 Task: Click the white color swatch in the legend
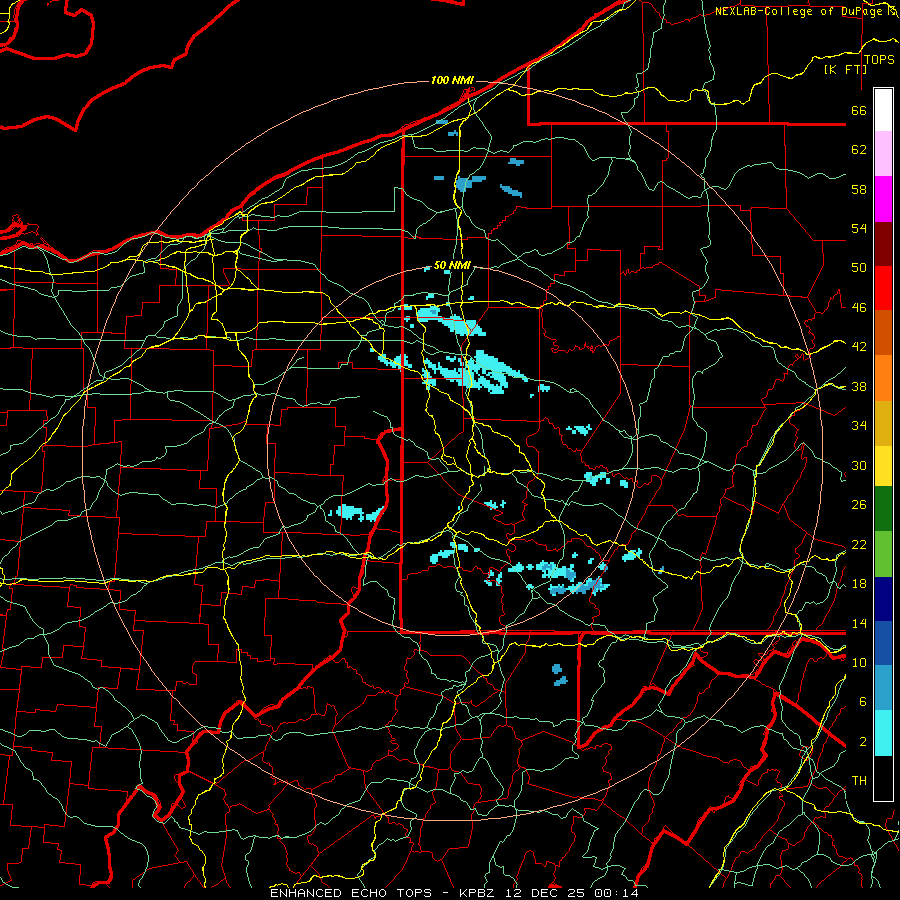883,110
